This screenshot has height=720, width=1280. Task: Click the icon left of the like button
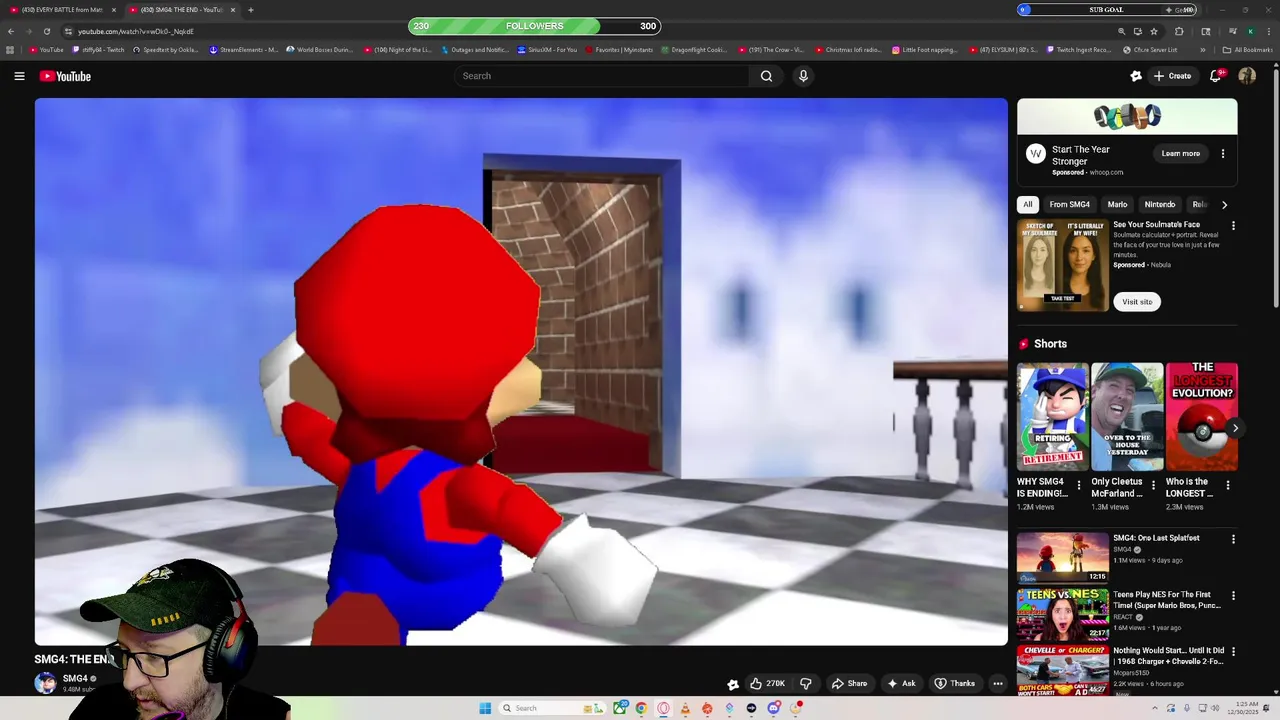pyautogui.click(x=733, y=684)
